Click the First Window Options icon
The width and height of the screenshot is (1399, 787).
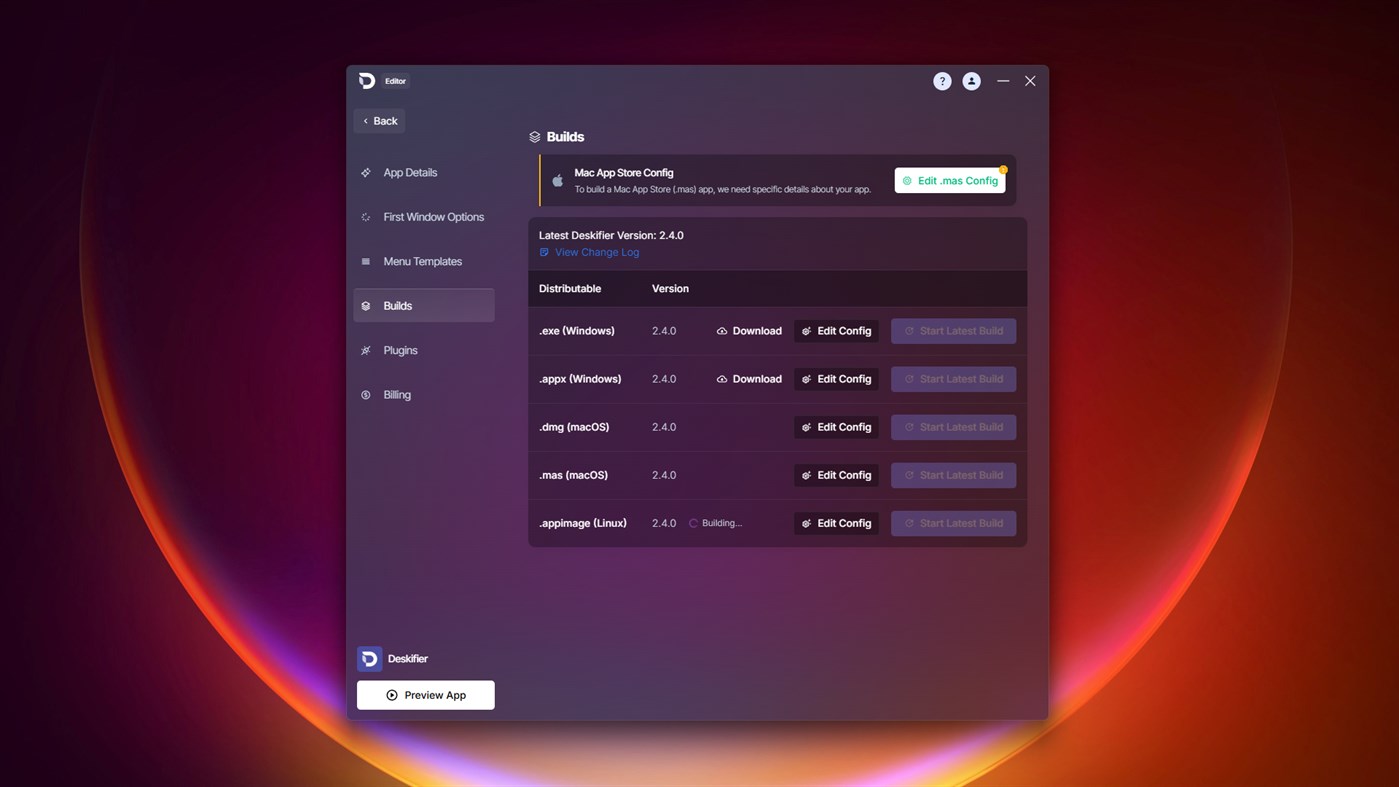(x=366, y=217)
